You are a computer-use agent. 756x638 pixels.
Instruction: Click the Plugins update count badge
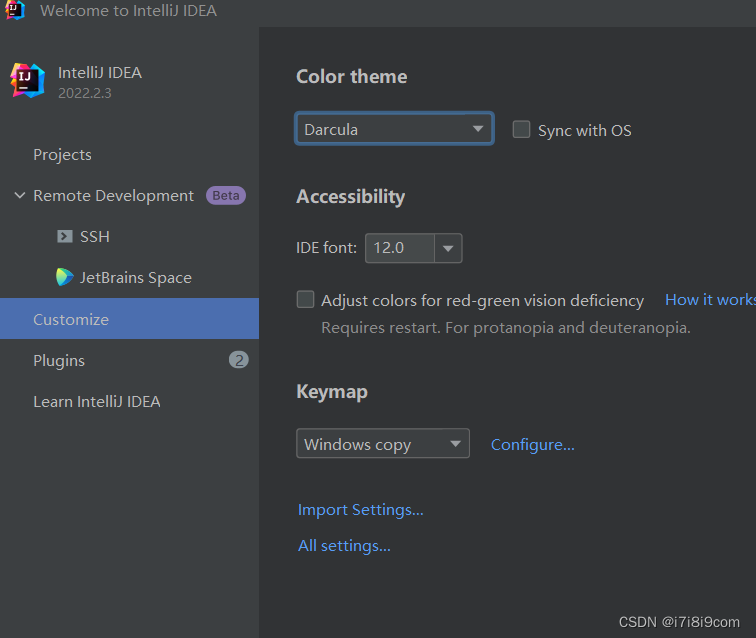coord(239,360)
